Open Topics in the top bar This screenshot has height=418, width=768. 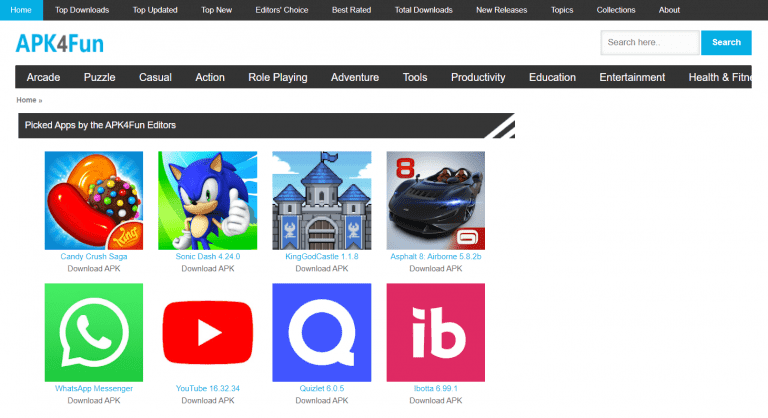click(x=562, y=10)
